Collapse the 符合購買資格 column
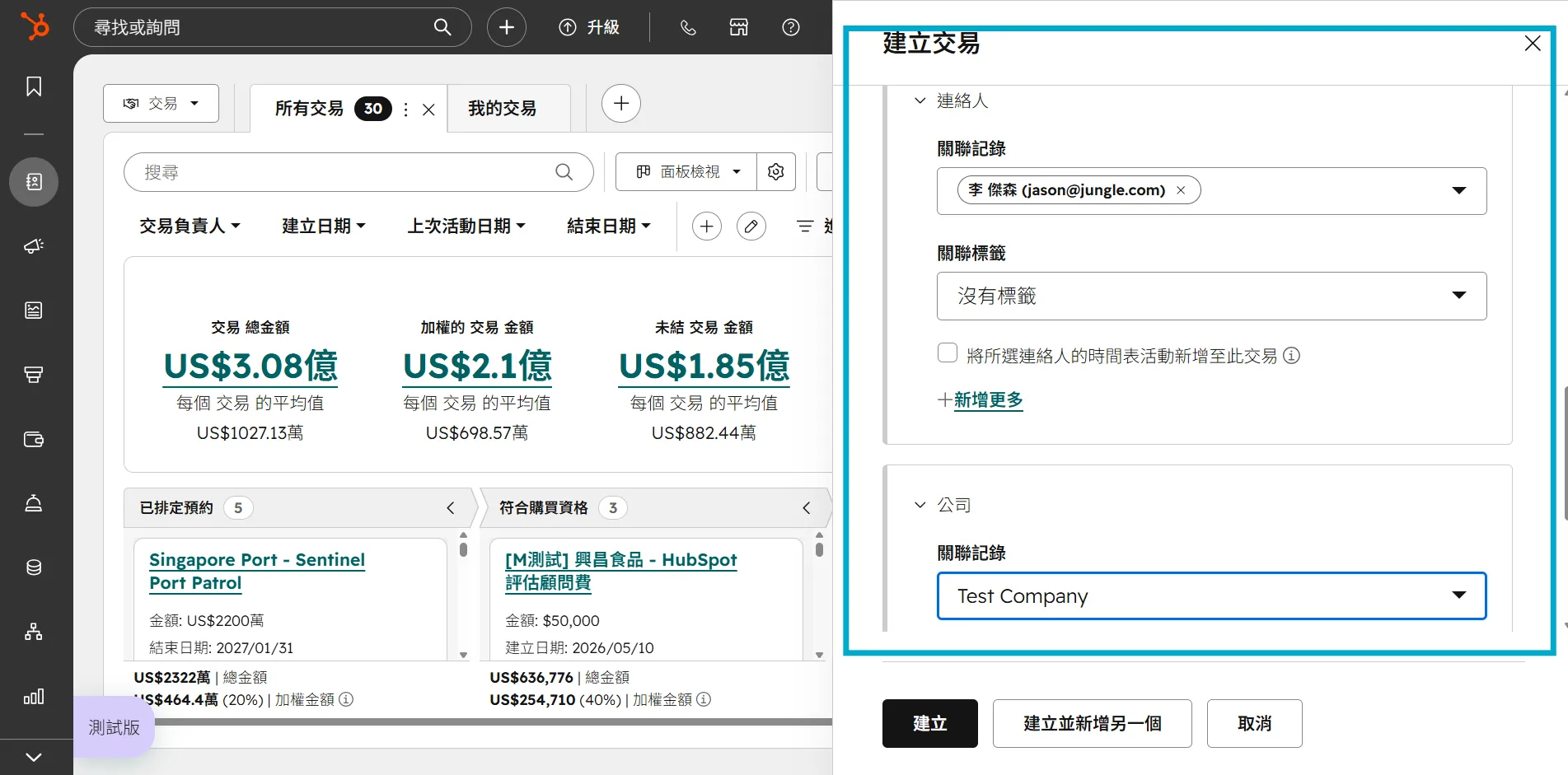The image size is (1568, 775). point(807,508)
